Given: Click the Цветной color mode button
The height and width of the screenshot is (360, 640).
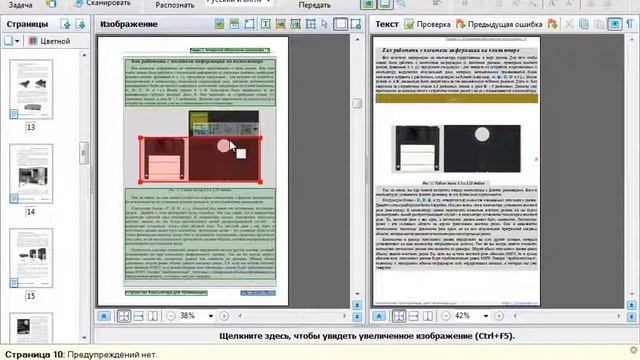Looking at the screenshot, I should (50, 41).
